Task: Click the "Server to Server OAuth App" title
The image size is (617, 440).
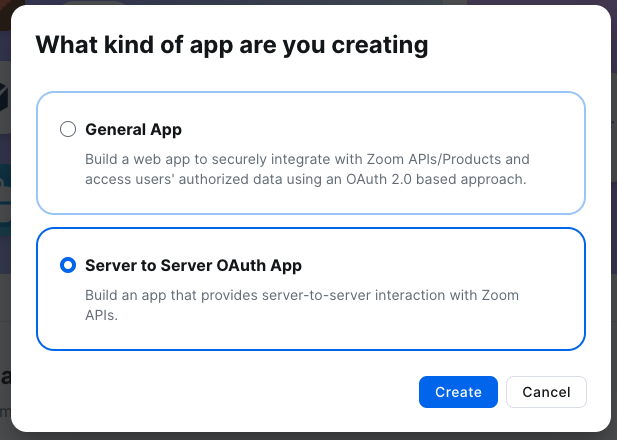Action: [x=193, y=265]
